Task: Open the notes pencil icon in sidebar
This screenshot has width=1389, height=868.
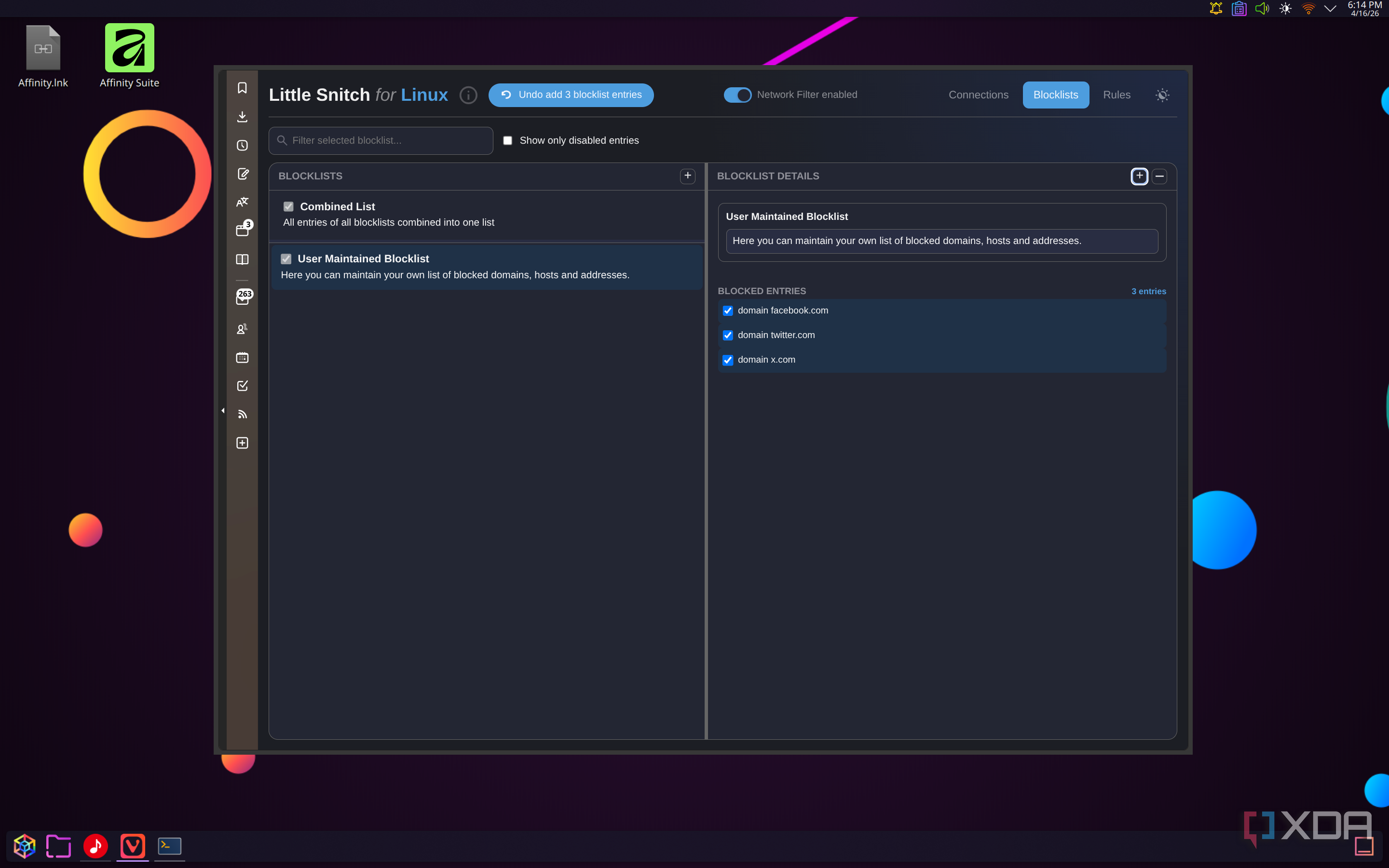Action: point(242,174)
